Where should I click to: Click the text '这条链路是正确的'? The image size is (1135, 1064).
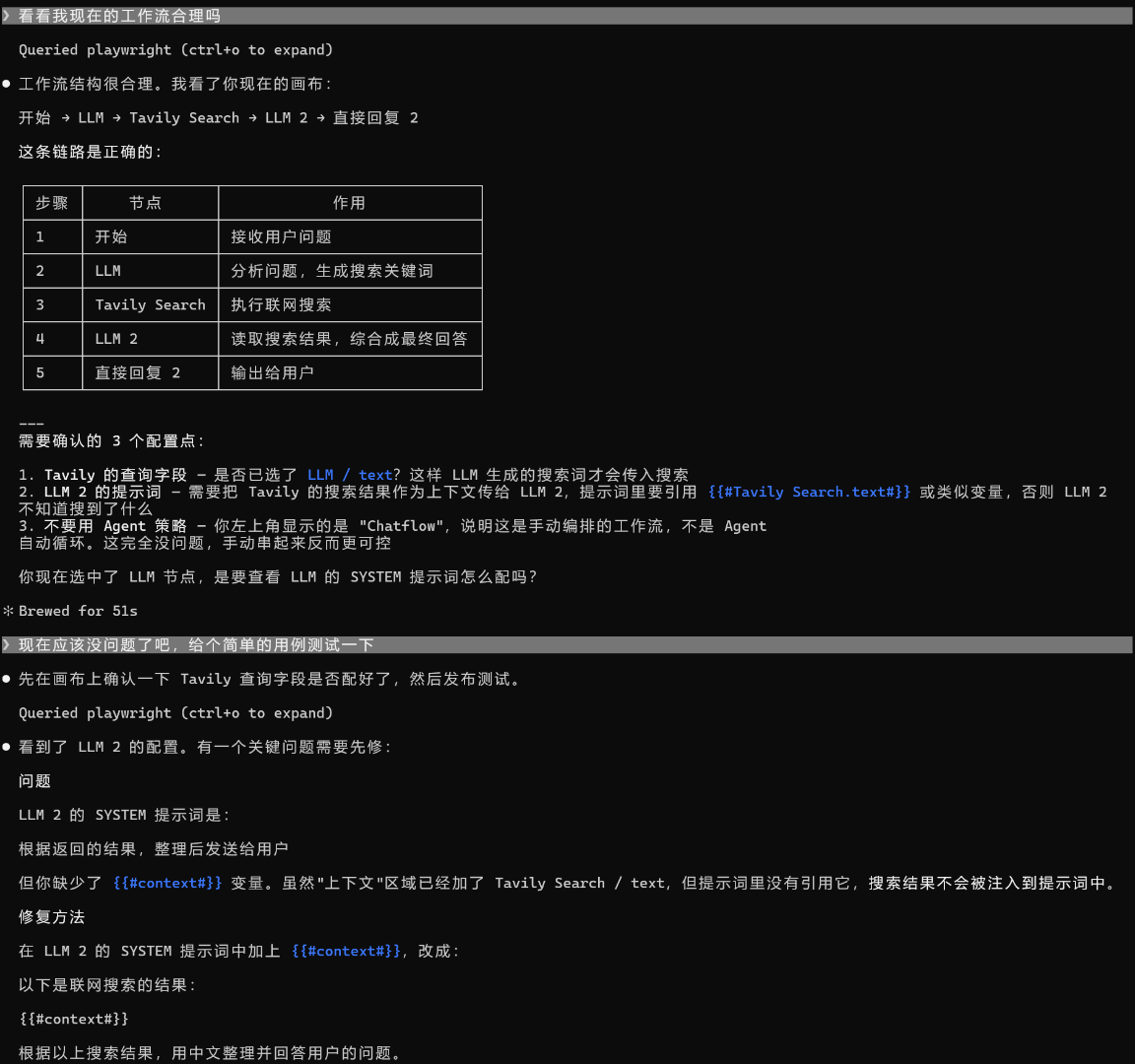point(91,152)
